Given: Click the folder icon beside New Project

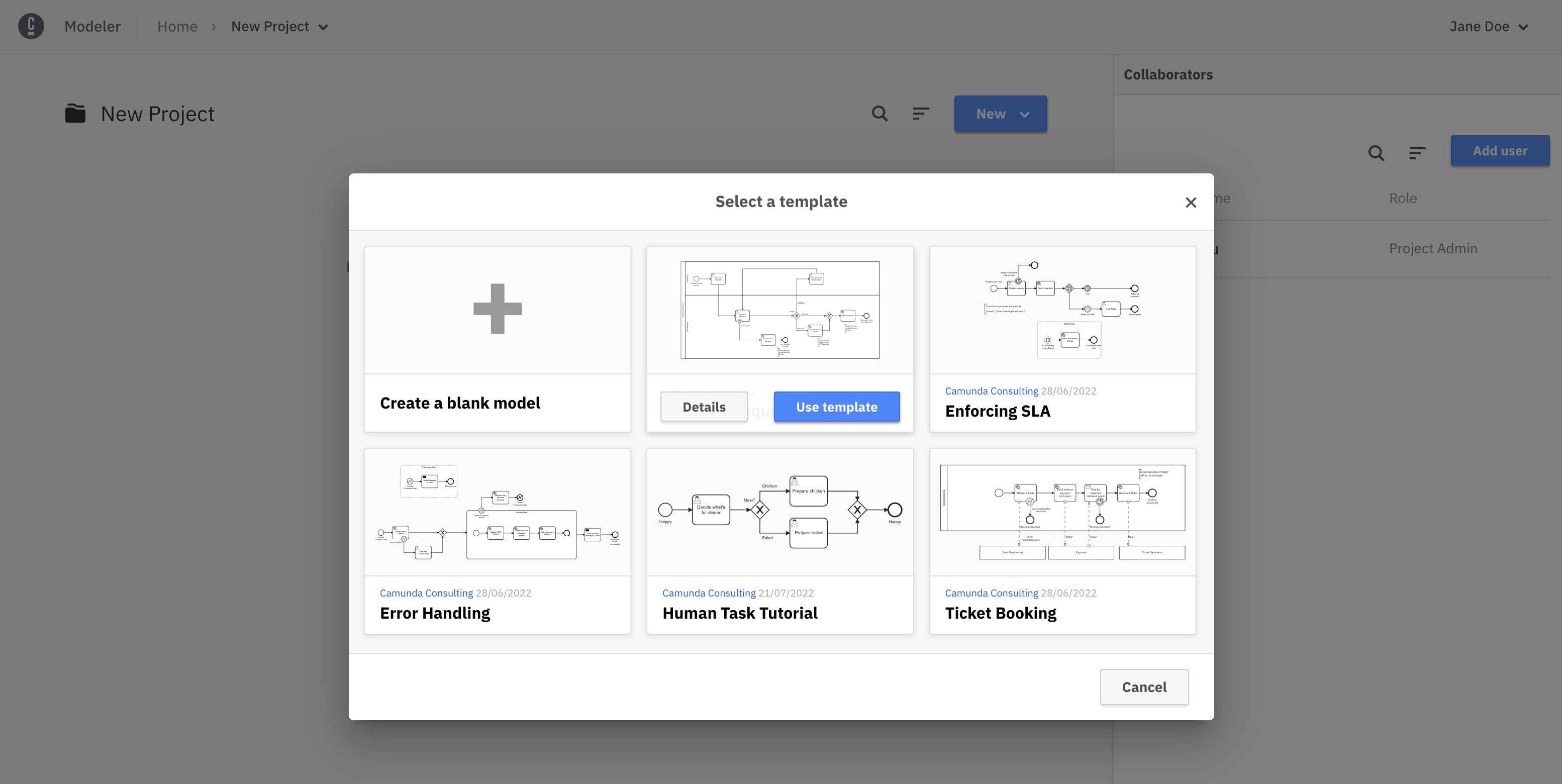Looking at the screenshot, I should (74, 113).
